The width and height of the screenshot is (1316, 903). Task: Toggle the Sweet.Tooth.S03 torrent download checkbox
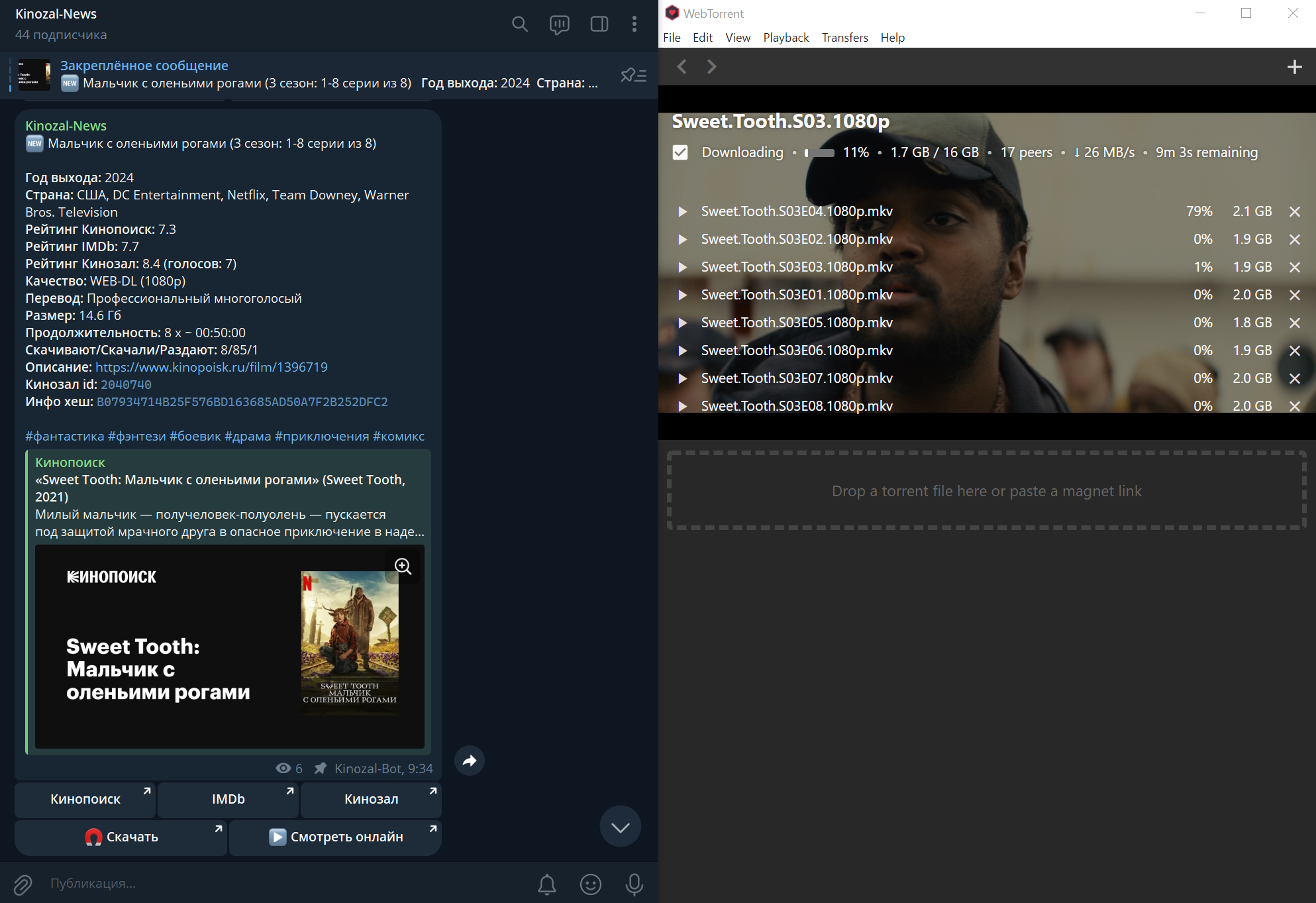[x=680, y=152]
